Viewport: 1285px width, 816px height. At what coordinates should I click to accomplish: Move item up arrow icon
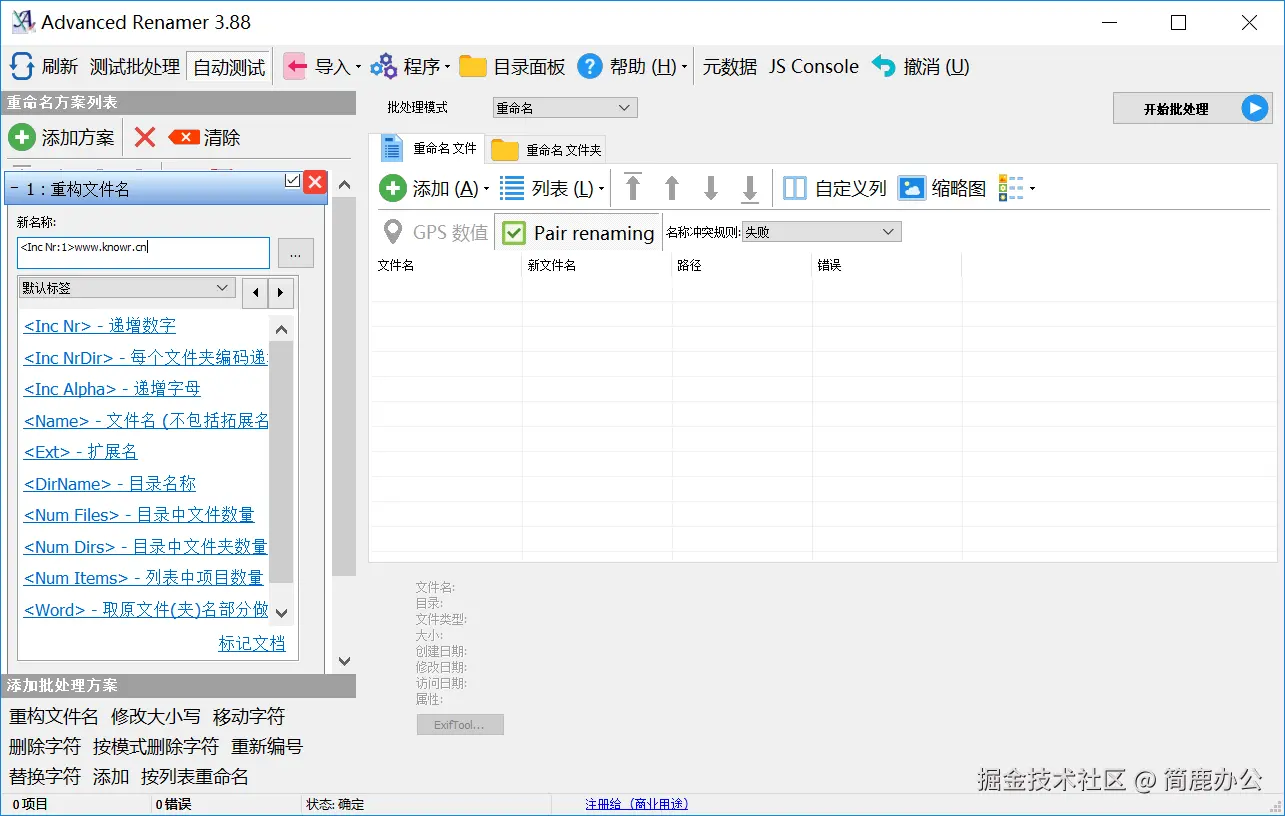(672, 188)
